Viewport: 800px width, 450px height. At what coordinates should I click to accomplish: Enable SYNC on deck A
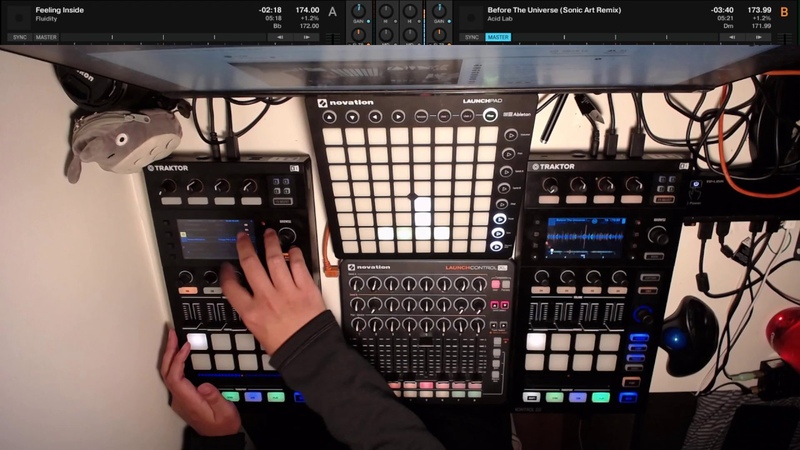point(20,37)
